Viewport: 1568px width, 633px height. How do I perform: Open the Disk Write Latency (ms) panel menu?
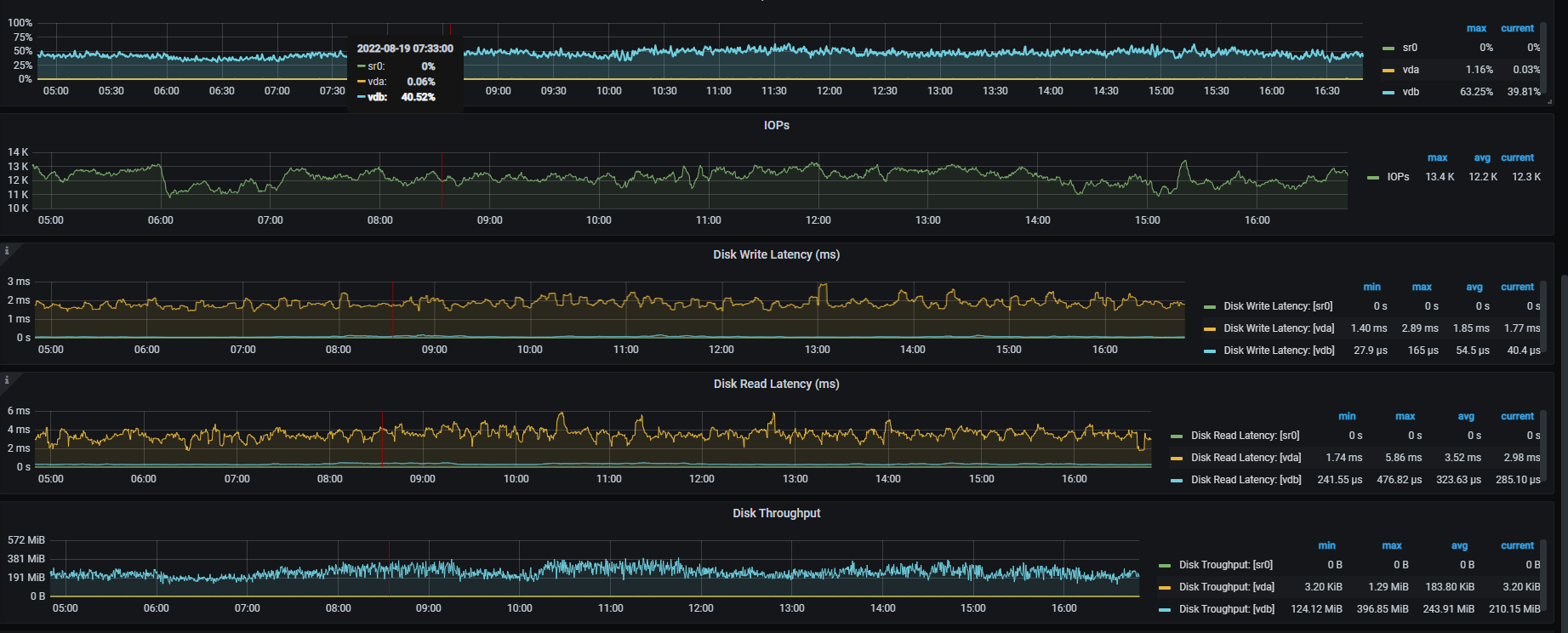click(776, 254)
